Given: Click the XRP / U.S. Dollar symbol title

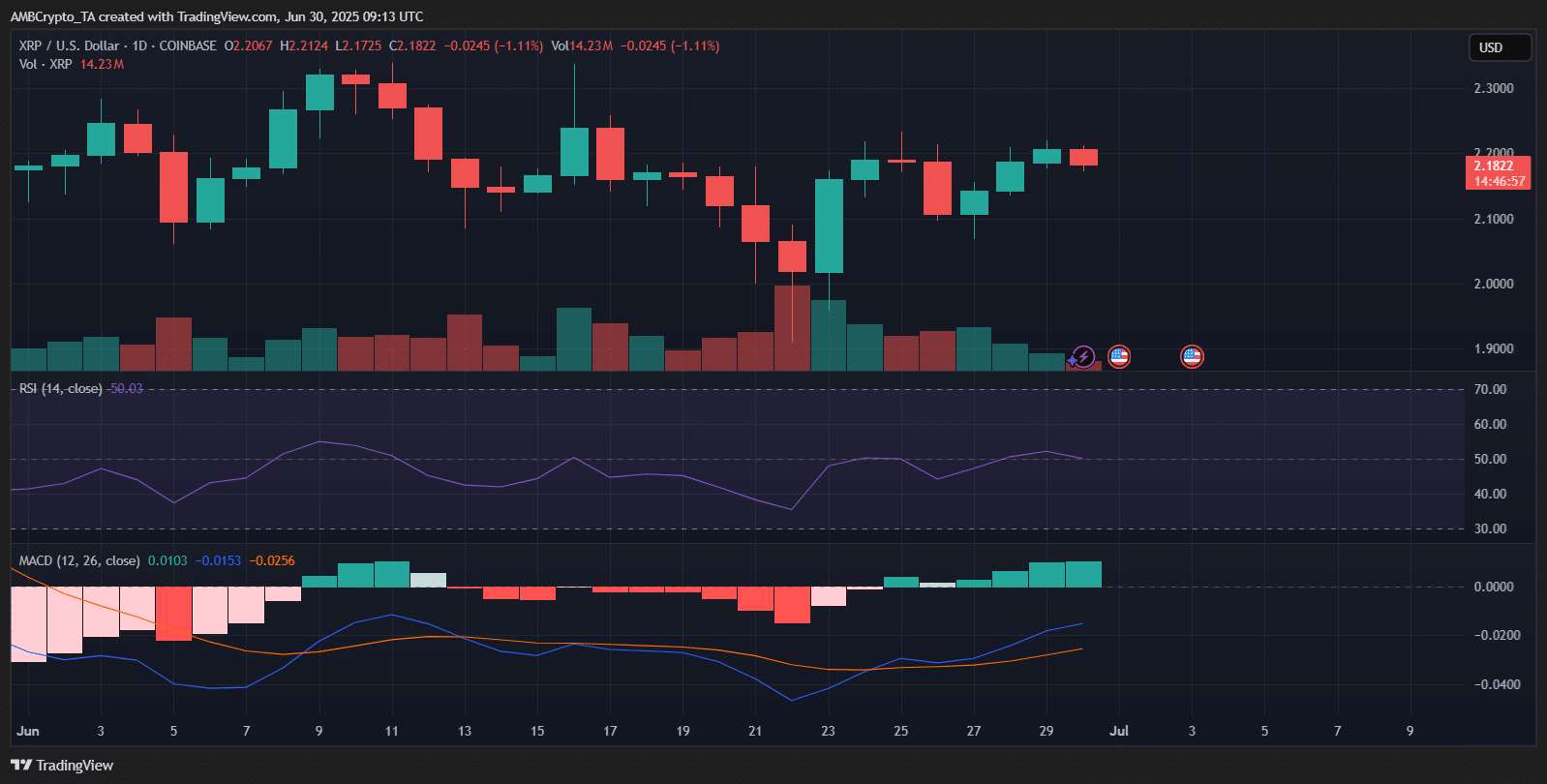Looking at the screenshot, I should (69, 45).
